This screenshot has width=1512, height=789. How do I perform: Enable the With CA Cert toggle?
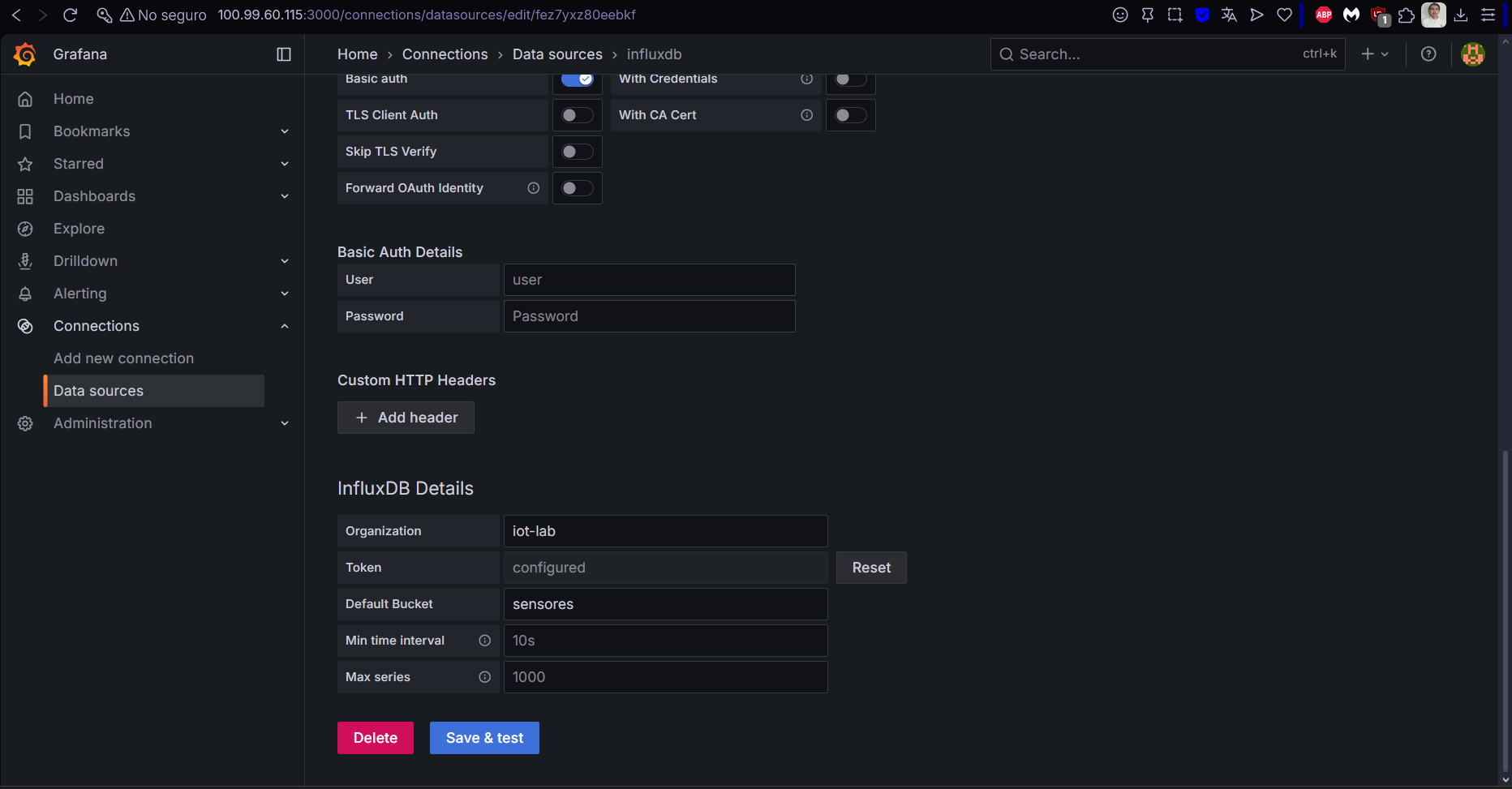(x=851, y=115)
